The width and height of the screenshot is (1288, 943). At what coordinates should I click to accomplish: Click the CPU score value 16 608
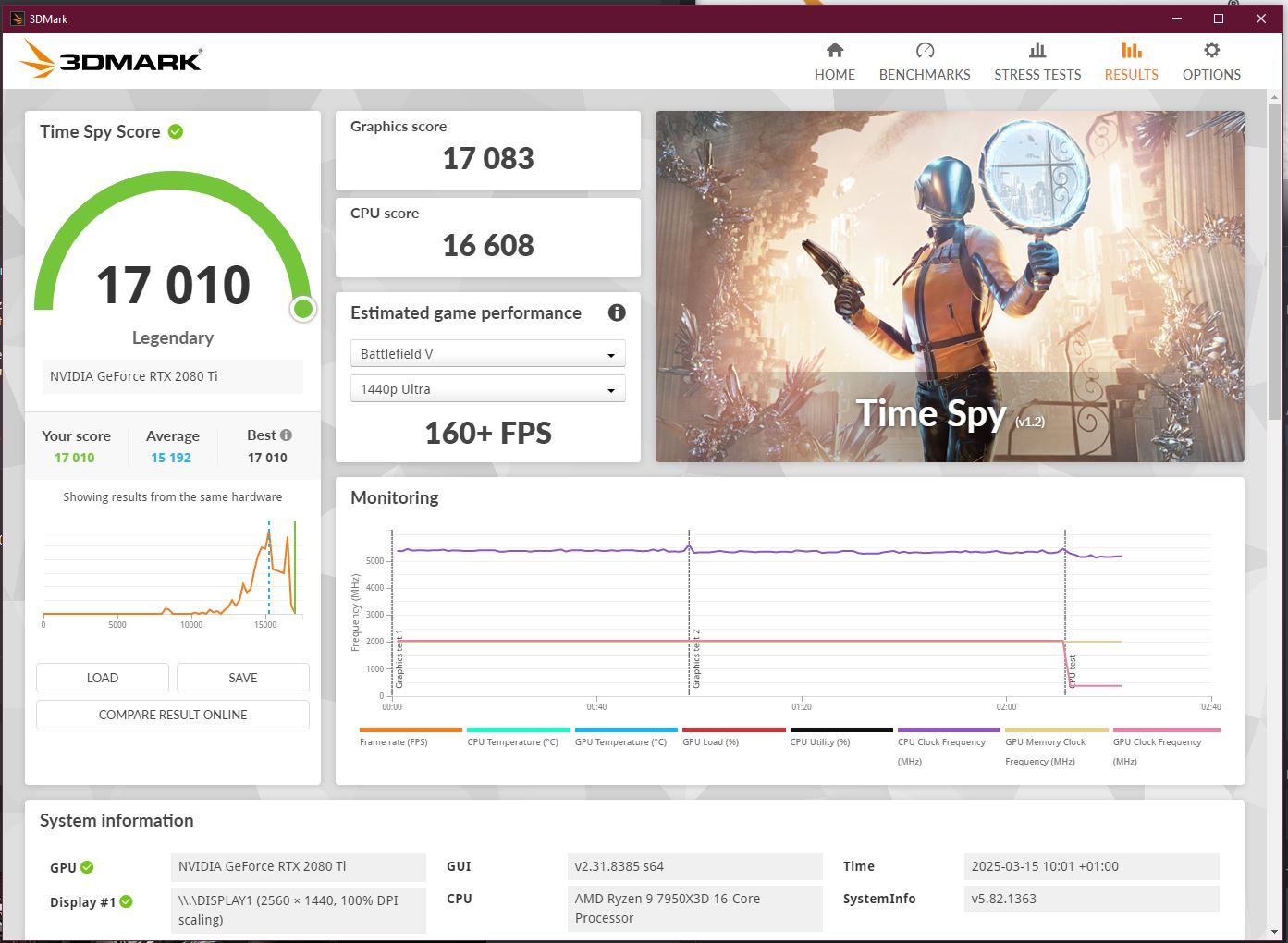point(488,246)
